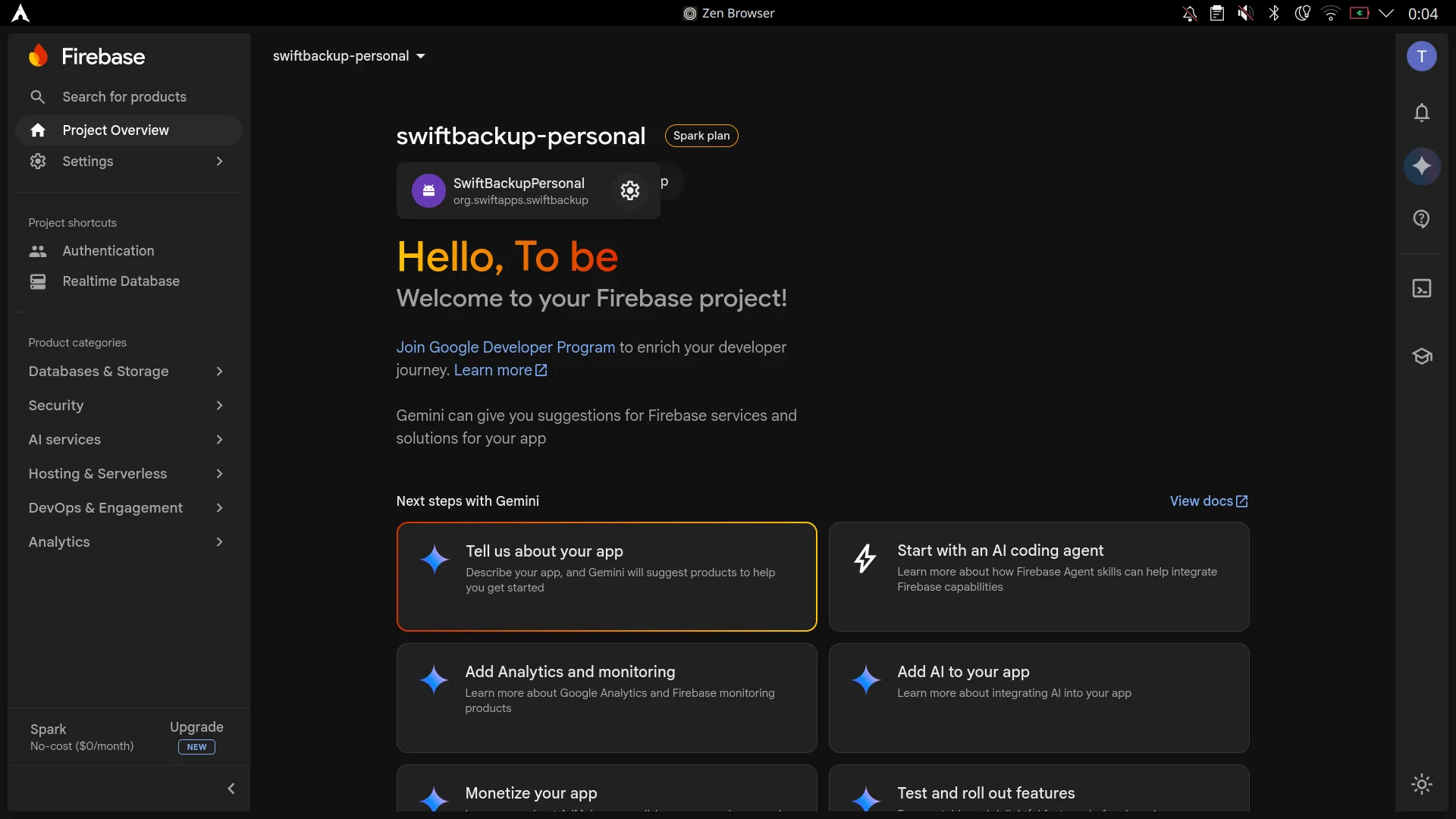The height and width of the screenshot is (819, 1456).
Task: Expand system tray chevron
Action: pyautogui.click(x=1386, y=13)
